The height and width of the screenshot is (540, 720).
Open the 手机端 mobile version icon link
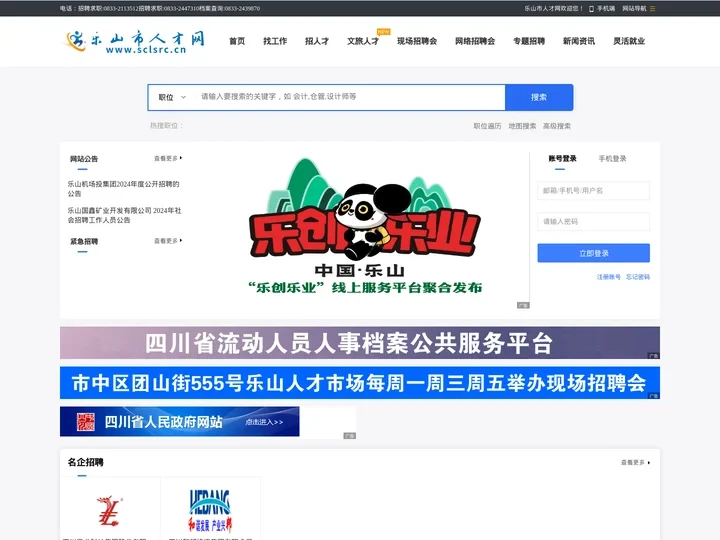[602, 8]
